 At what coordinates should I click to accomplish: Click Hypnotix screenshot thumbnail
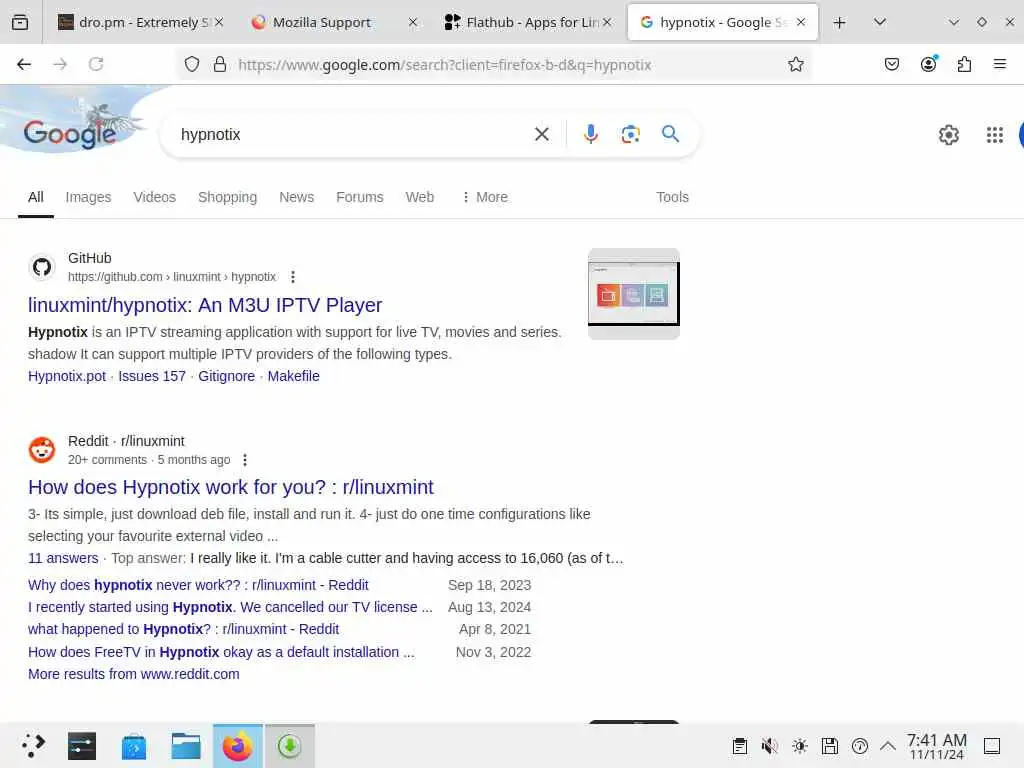(633, 294)
